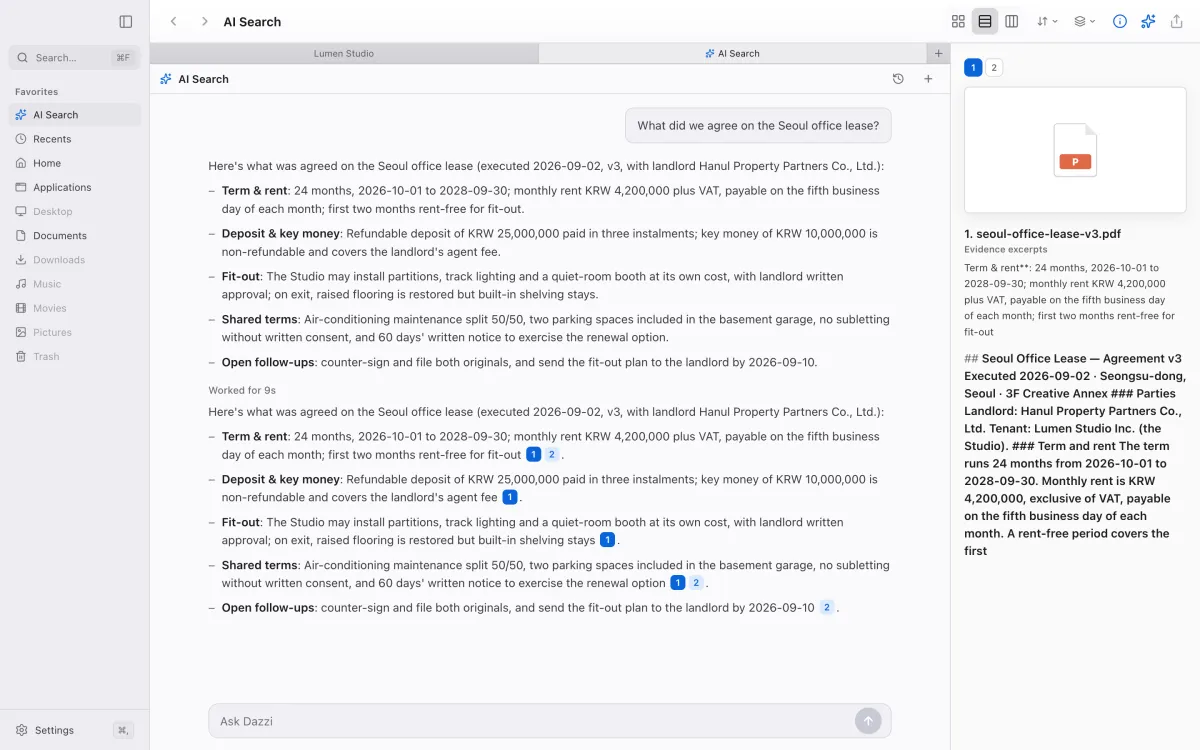Open the sort order dropdown
Image resolution: width=1200 pixels, height=750 pixels.
(1047, 21)
